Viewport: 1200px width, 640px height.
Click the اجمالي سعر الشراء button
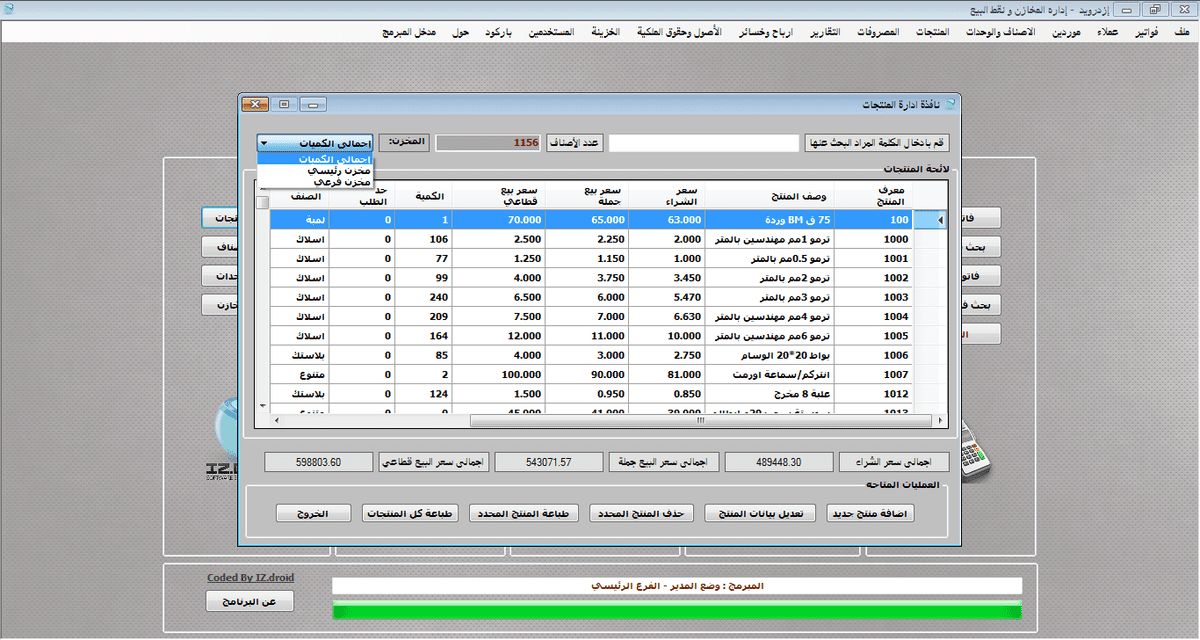click(894, 463)
